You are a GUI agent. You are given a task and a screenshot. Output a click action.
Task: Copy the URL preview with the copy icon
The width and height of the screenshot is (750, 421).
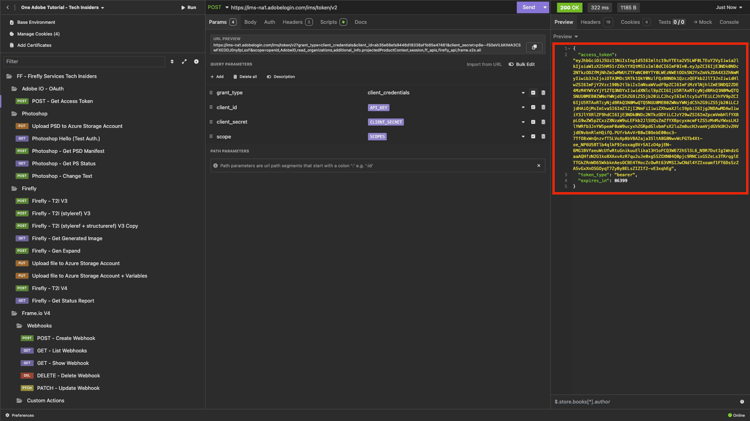(x=534, y=47)
